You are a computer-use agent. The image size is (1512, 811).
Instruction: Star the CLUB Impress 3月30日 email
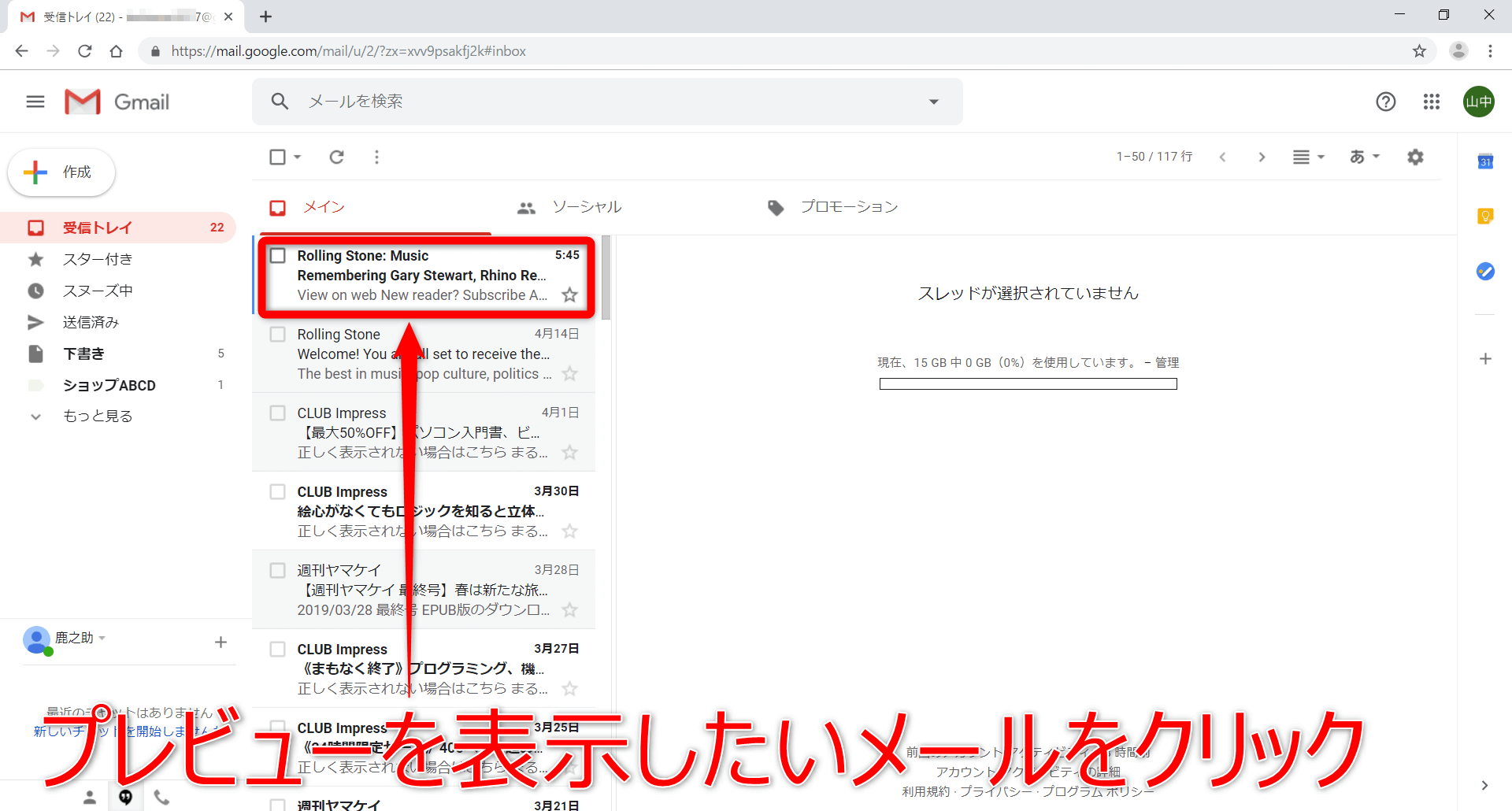(x=569, y=531)
